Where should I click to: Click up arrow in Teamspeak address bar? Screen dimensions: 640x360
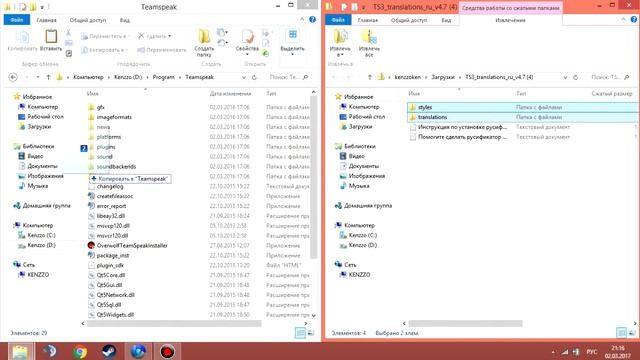point(48,77)
